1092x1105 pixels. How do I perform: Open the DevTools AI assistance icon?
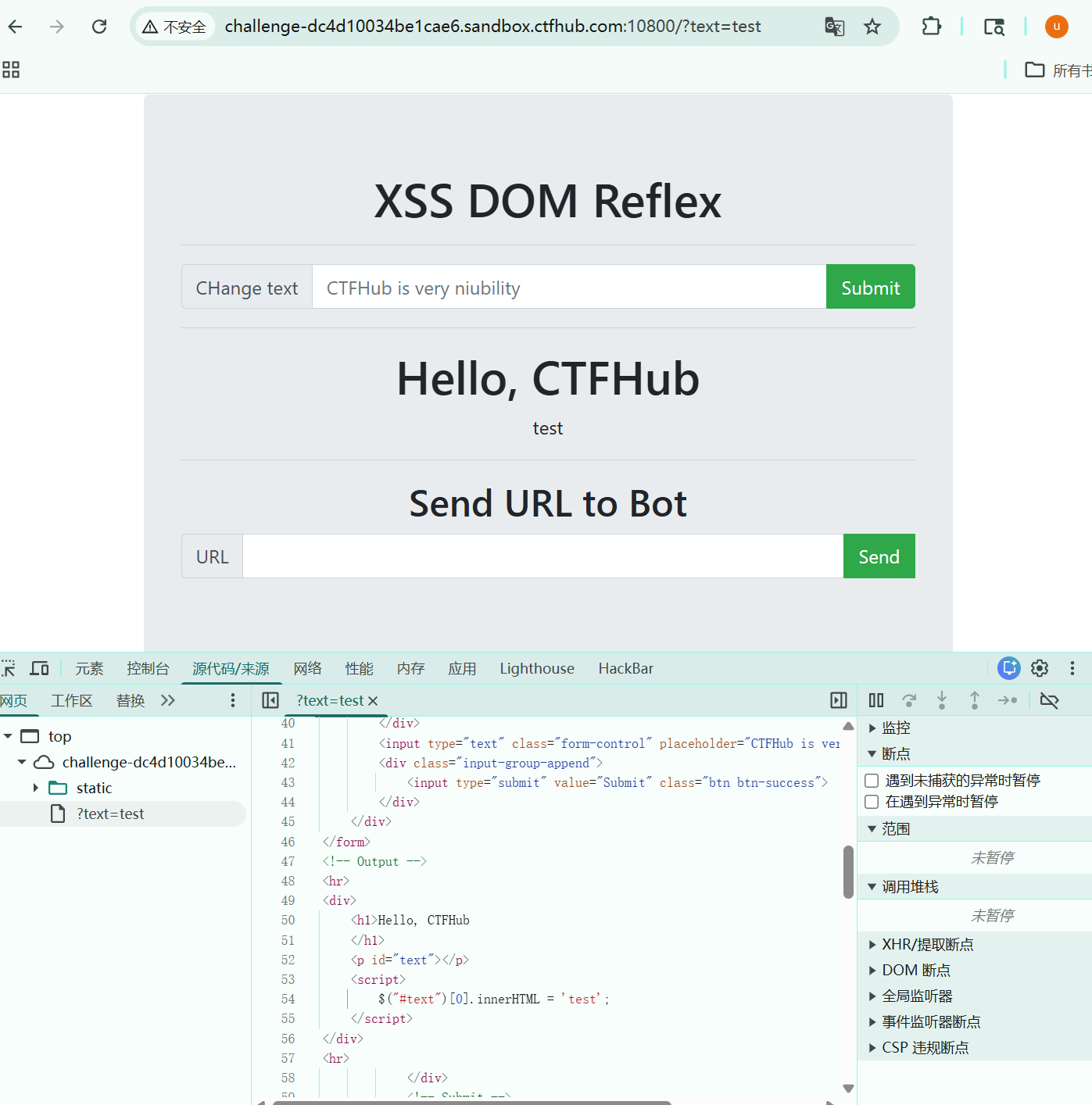1009,668
